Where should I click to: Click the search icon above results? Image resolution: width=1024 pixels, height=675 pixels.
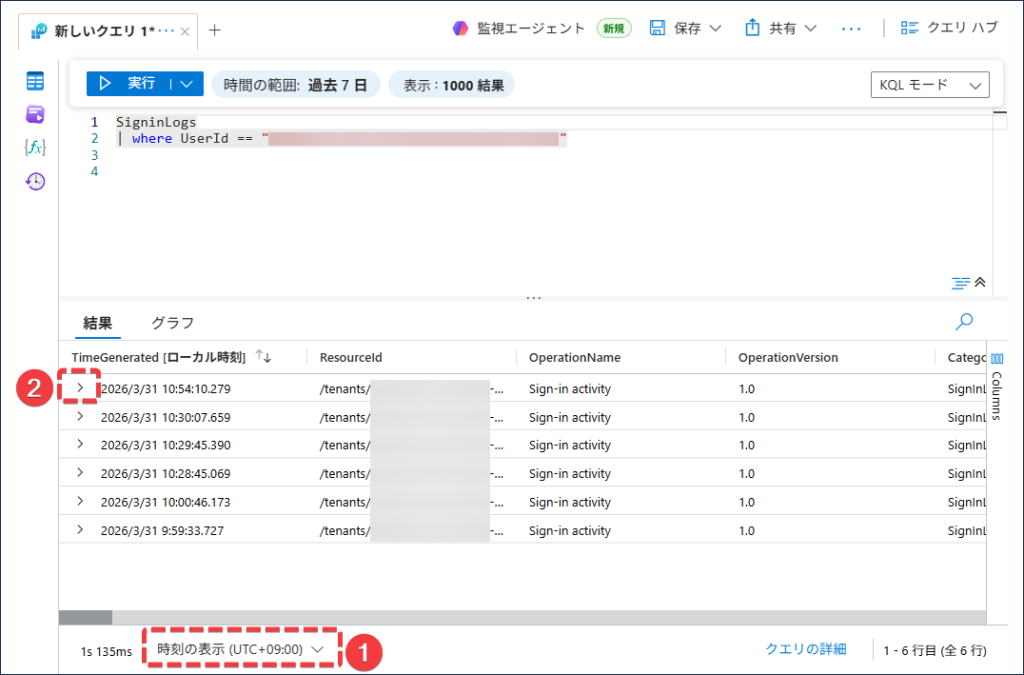964,322
